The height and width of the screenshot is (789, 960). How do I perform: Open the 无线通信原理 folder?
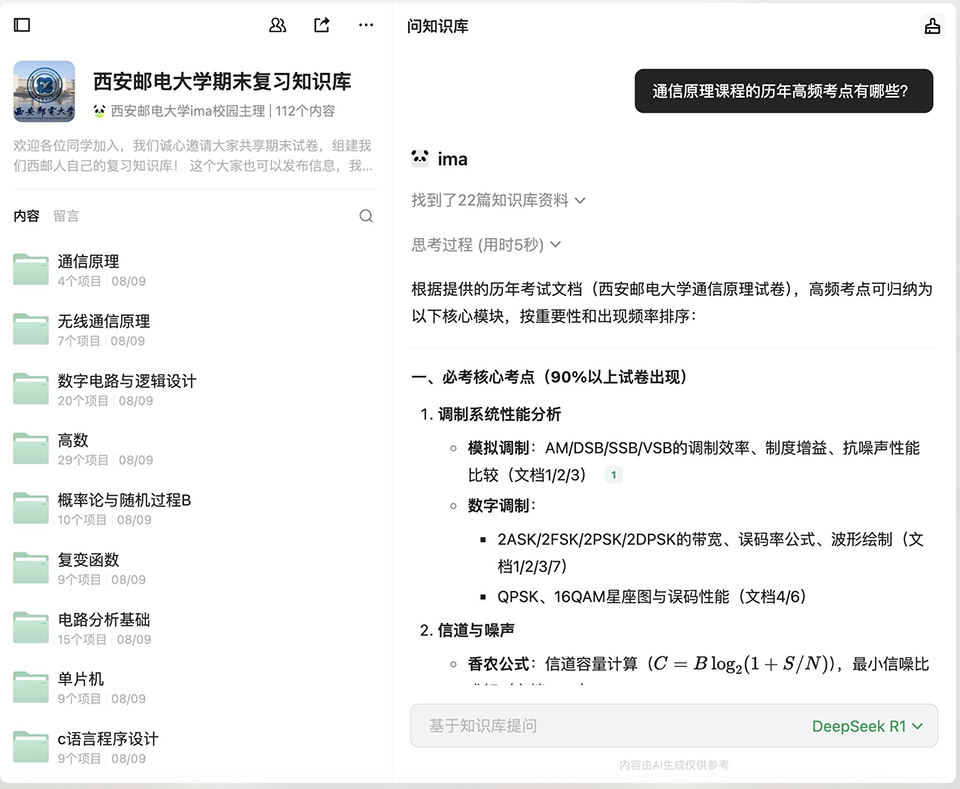click(104, 321)
